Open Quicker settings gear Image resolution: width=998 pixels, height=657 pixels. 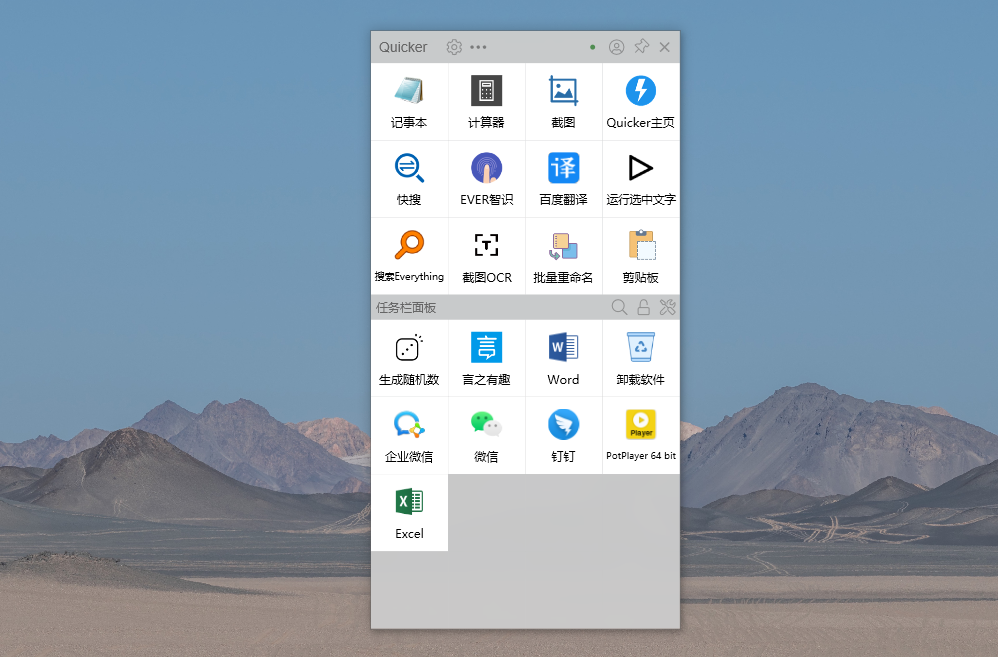click(454, 47)
